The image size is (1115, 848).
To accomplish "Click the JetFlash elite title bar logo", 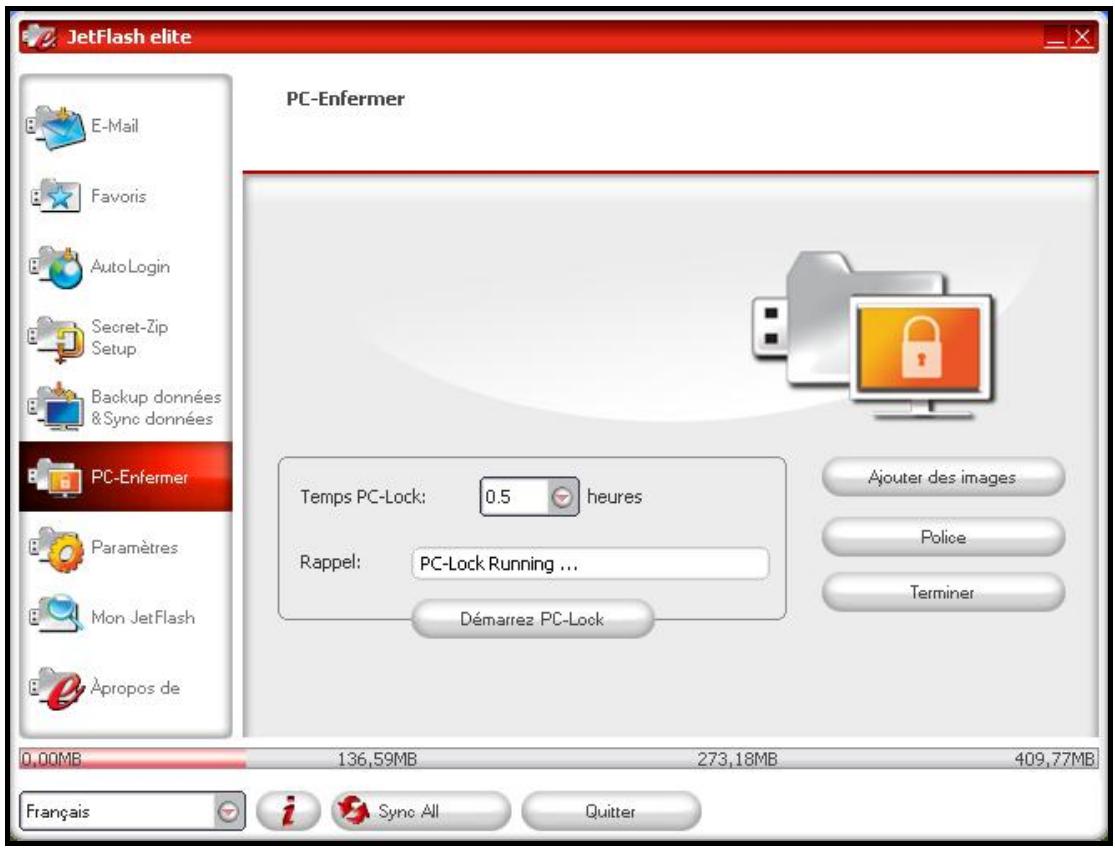I will point(39,37).
